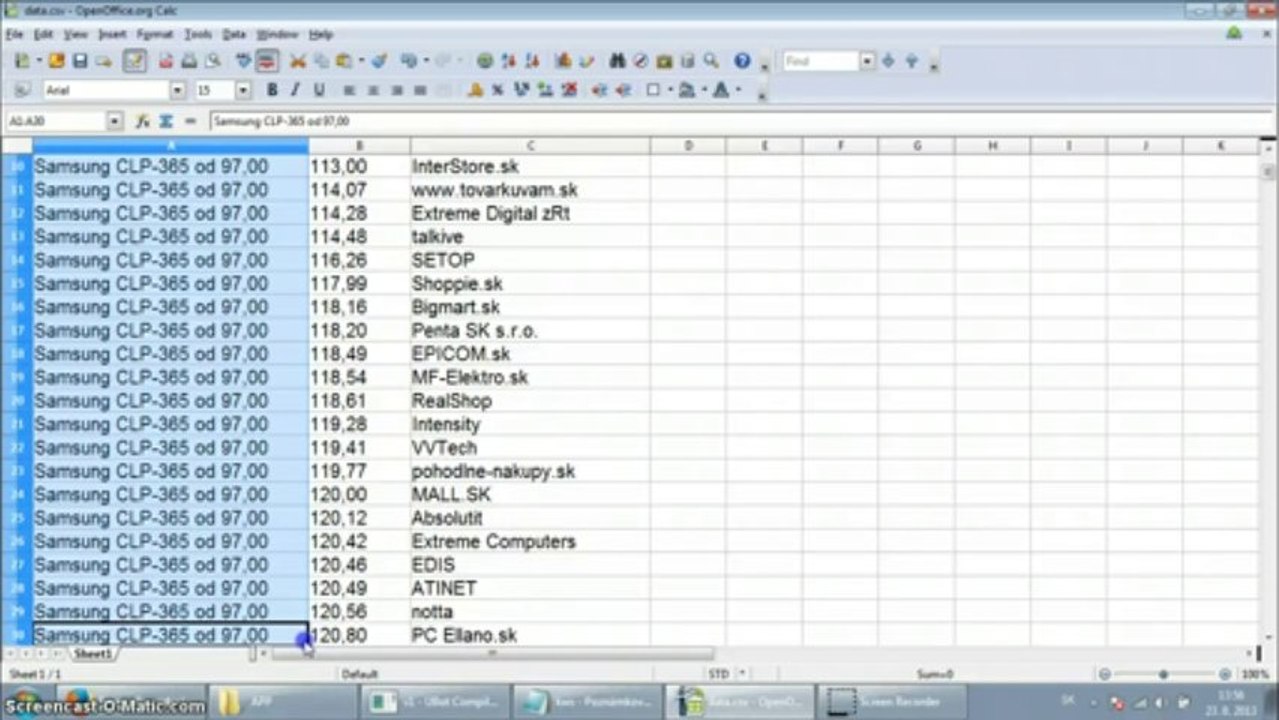The image size is (1279, 720).
Task: Click the Open file icon
Action: 57,61
